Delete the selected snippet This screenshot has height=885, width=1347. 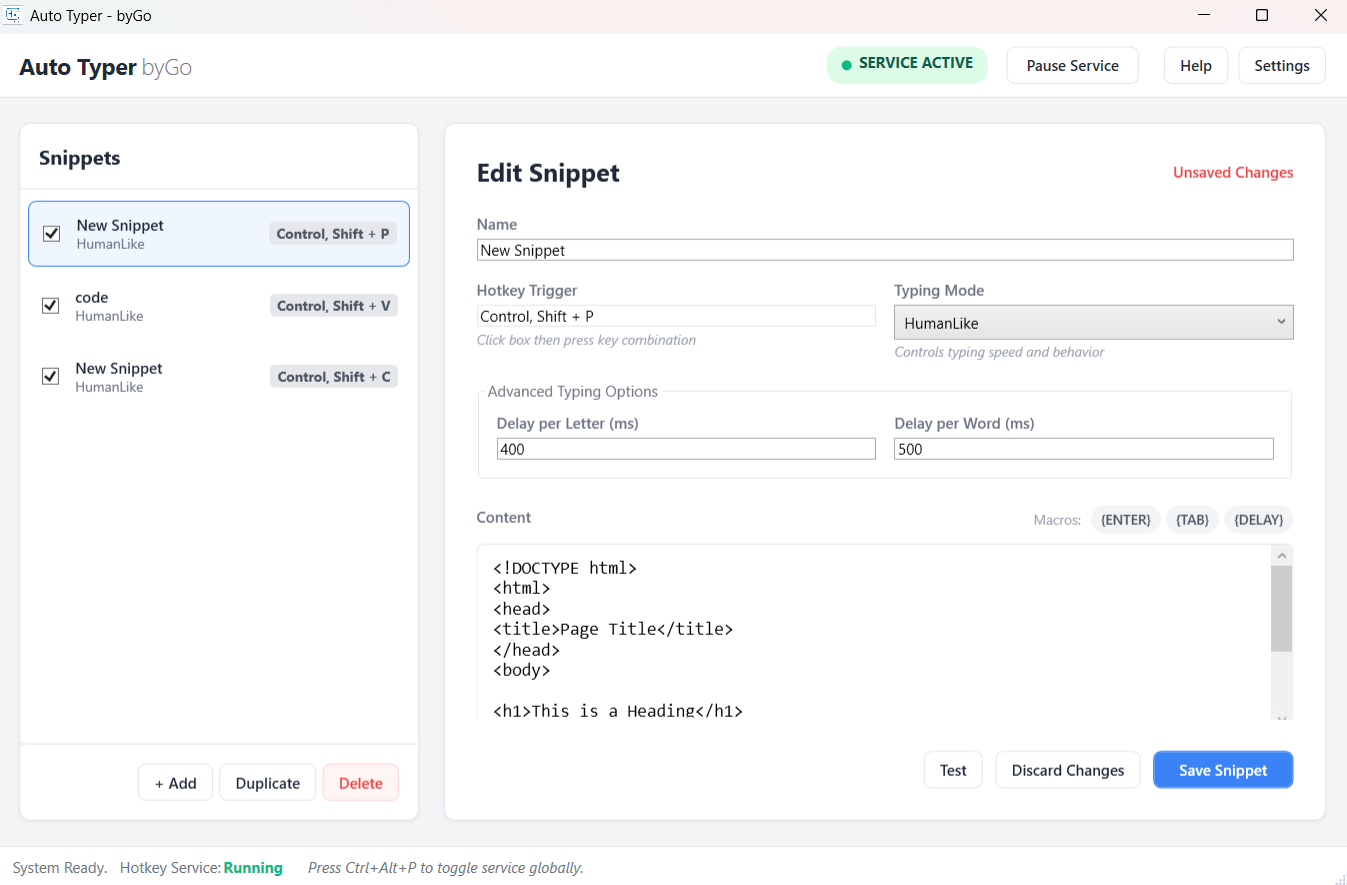[360, 783]
